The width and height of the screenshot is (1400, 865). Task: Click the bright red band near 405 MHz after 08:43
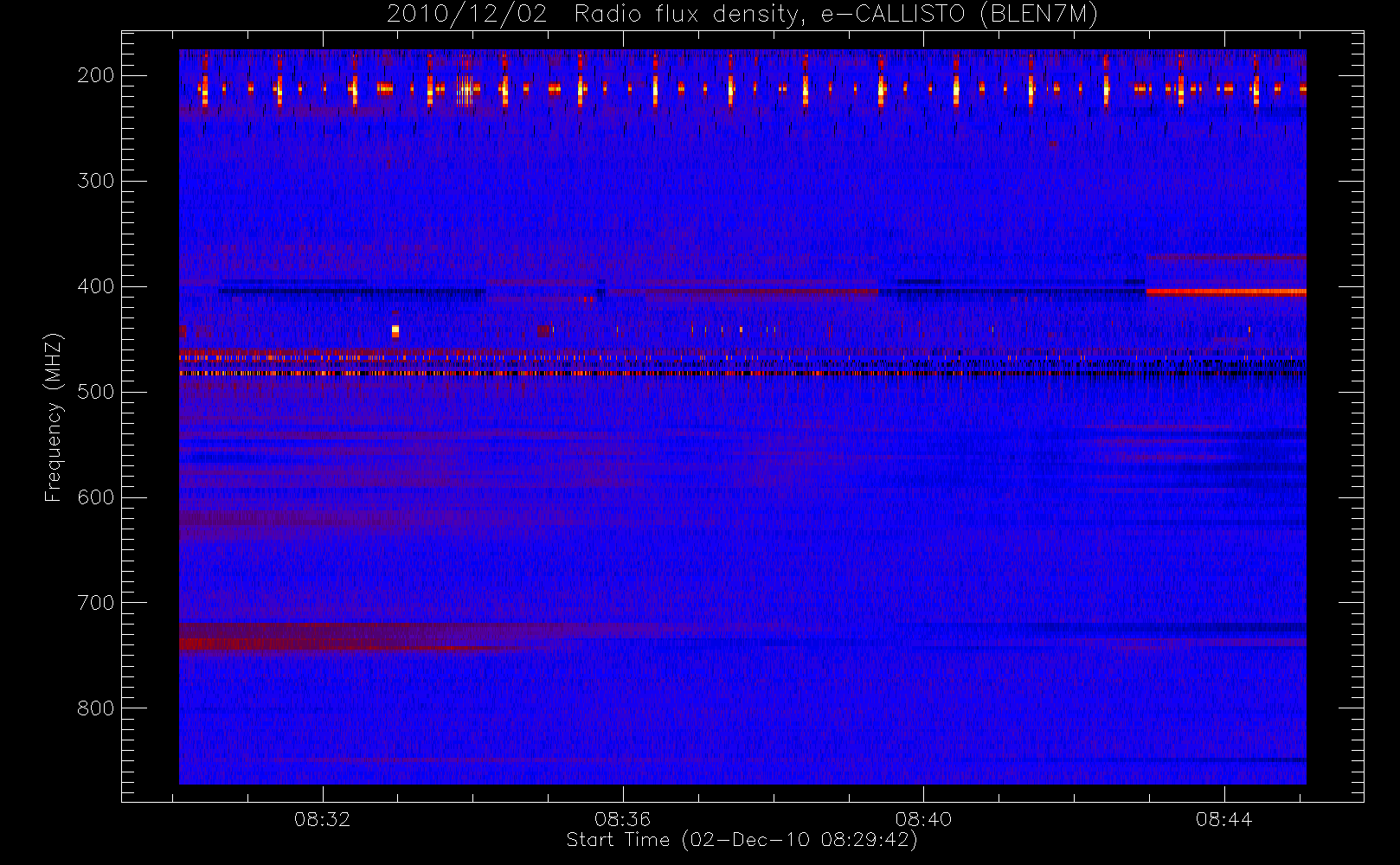click(x=1226, y=292)
